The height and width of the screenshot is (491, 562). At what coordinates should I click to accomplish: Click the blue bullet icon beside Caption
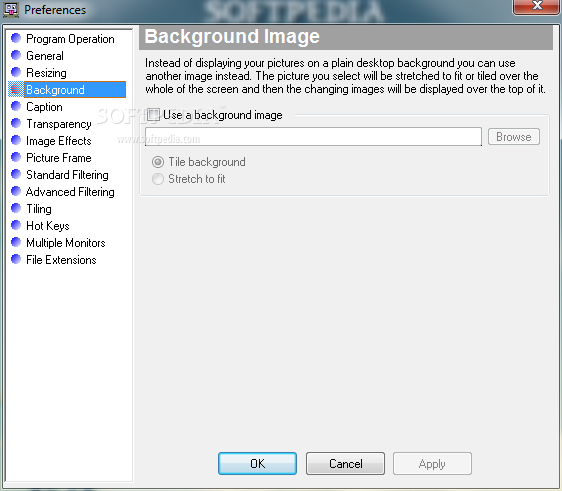tap(16, 106)
